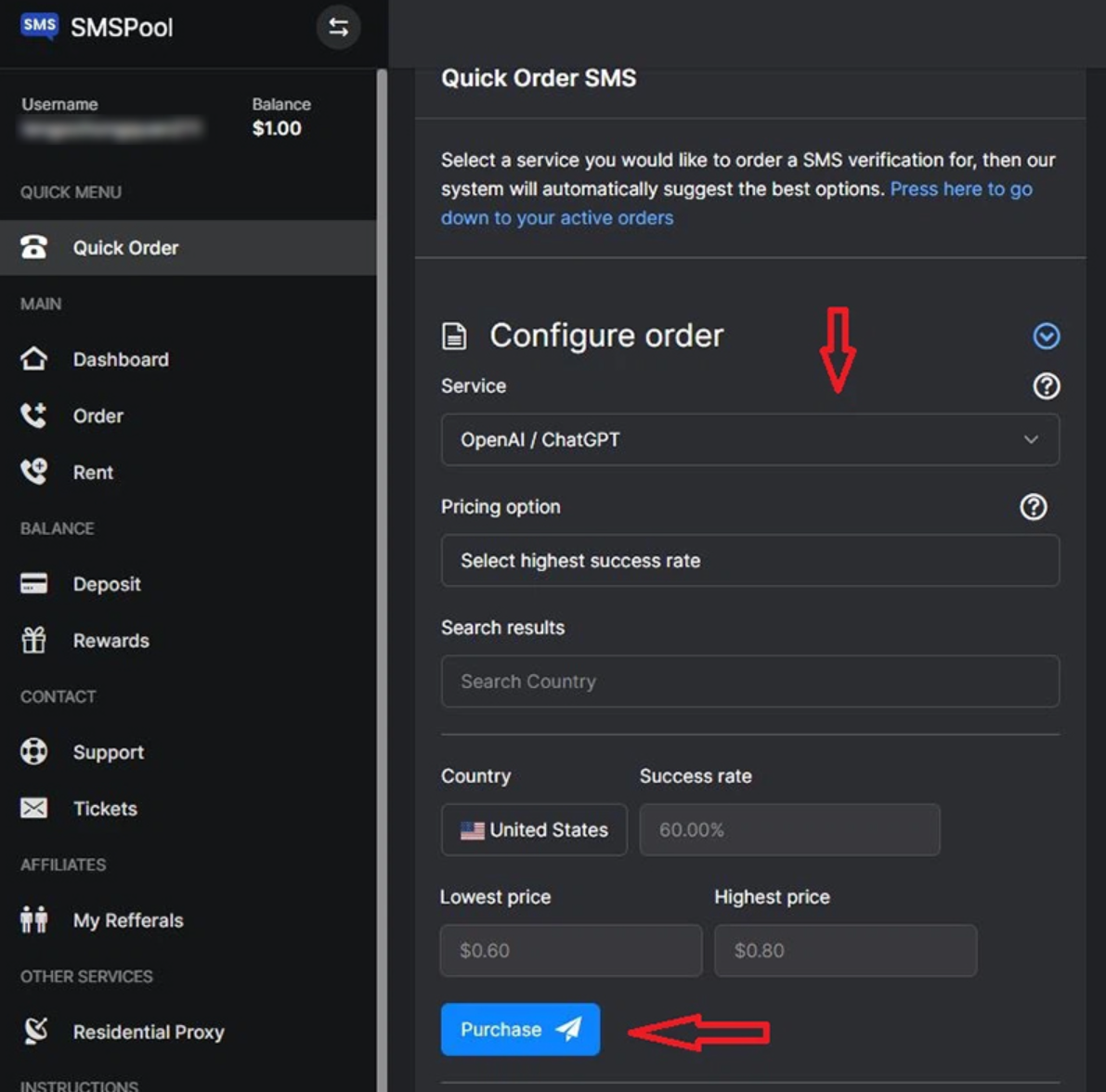Toggle the sidebar collapse arrows button
Viewport: 1106px width, 1092px height.
(338, 28)
